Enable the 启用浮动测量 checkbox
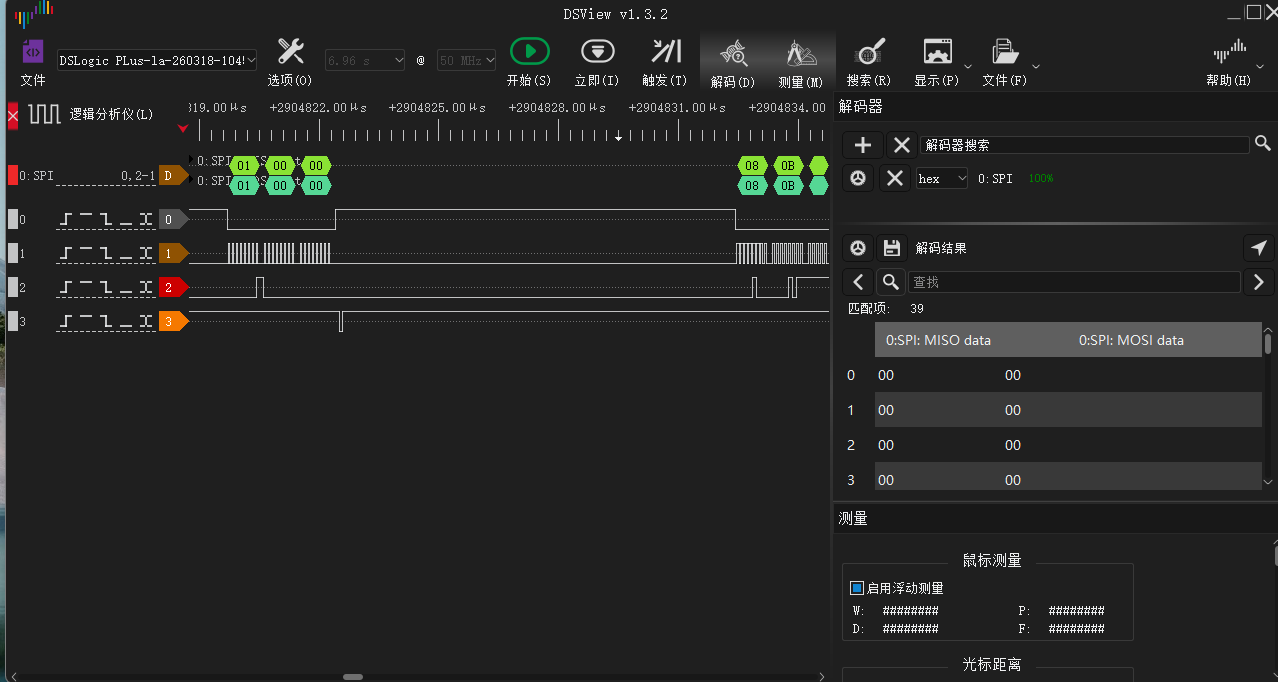Screen dimensions: 1278x682 (856, 588)
